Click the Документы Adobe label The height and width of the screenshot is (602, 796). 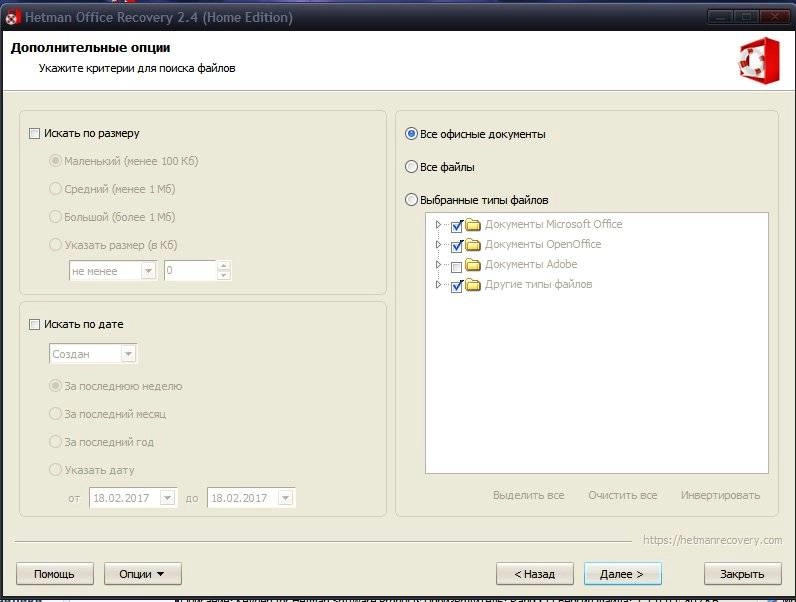[531, 264]
